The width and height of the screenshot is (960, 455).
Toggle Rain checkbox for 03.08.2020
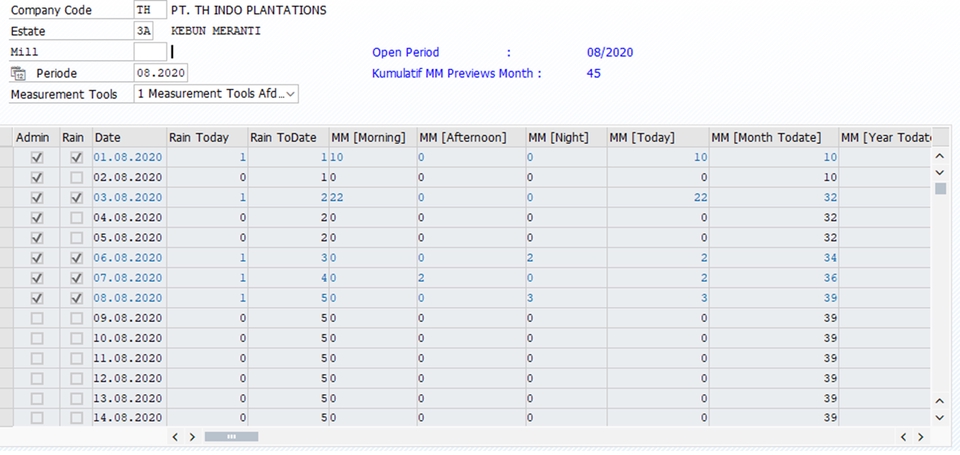coord(77,198)
